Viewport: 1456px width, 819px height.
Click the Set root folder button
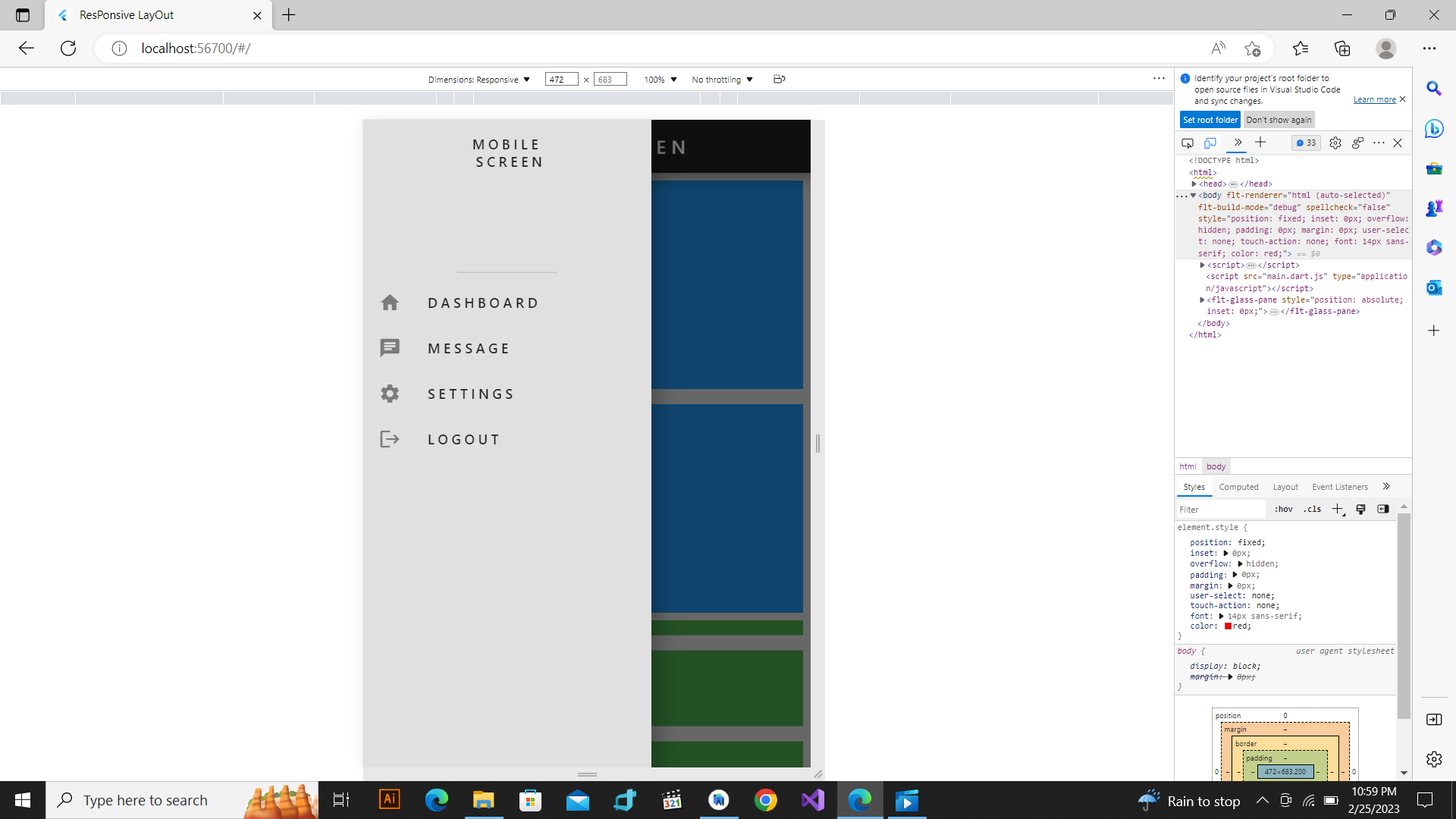(1209, 119)
